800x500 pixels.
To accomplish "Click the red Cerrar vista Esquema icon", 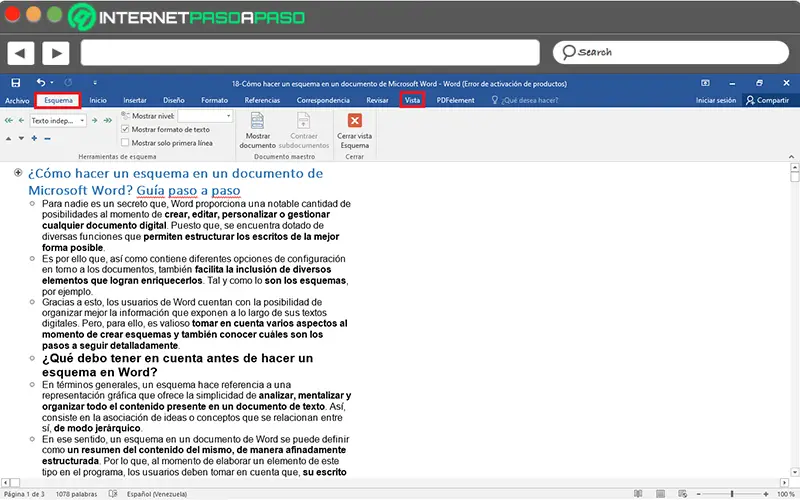I will (x=355, y=120).
